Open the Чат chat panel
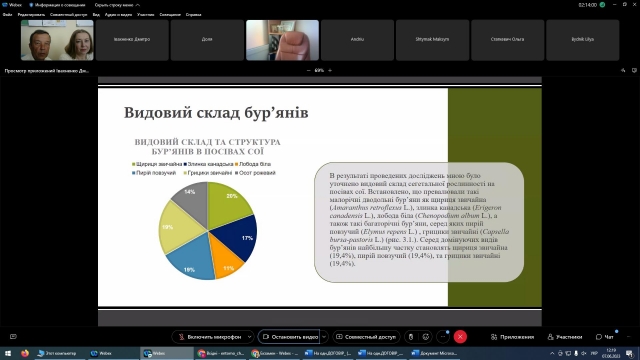 (604, 337)
